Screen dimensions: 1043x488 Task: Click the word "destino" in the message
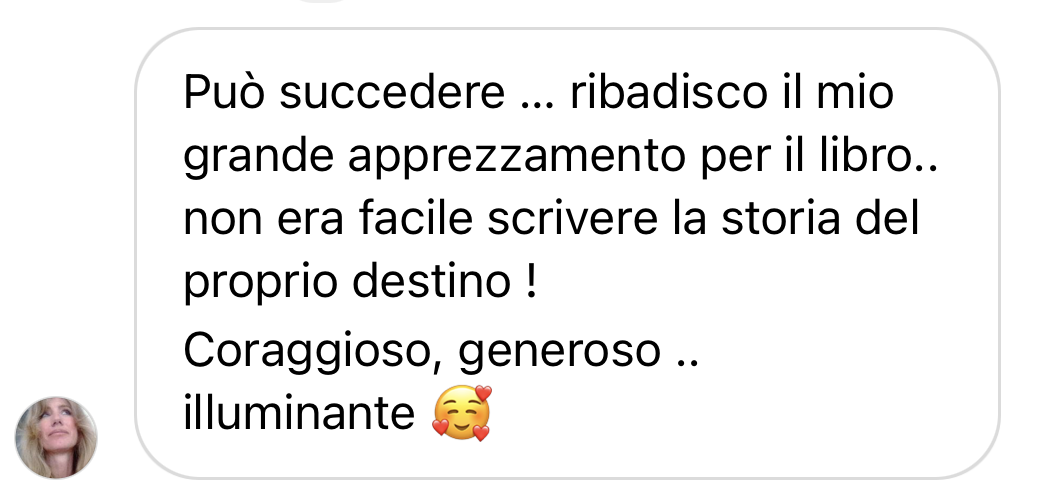click(x=431, y=283)
